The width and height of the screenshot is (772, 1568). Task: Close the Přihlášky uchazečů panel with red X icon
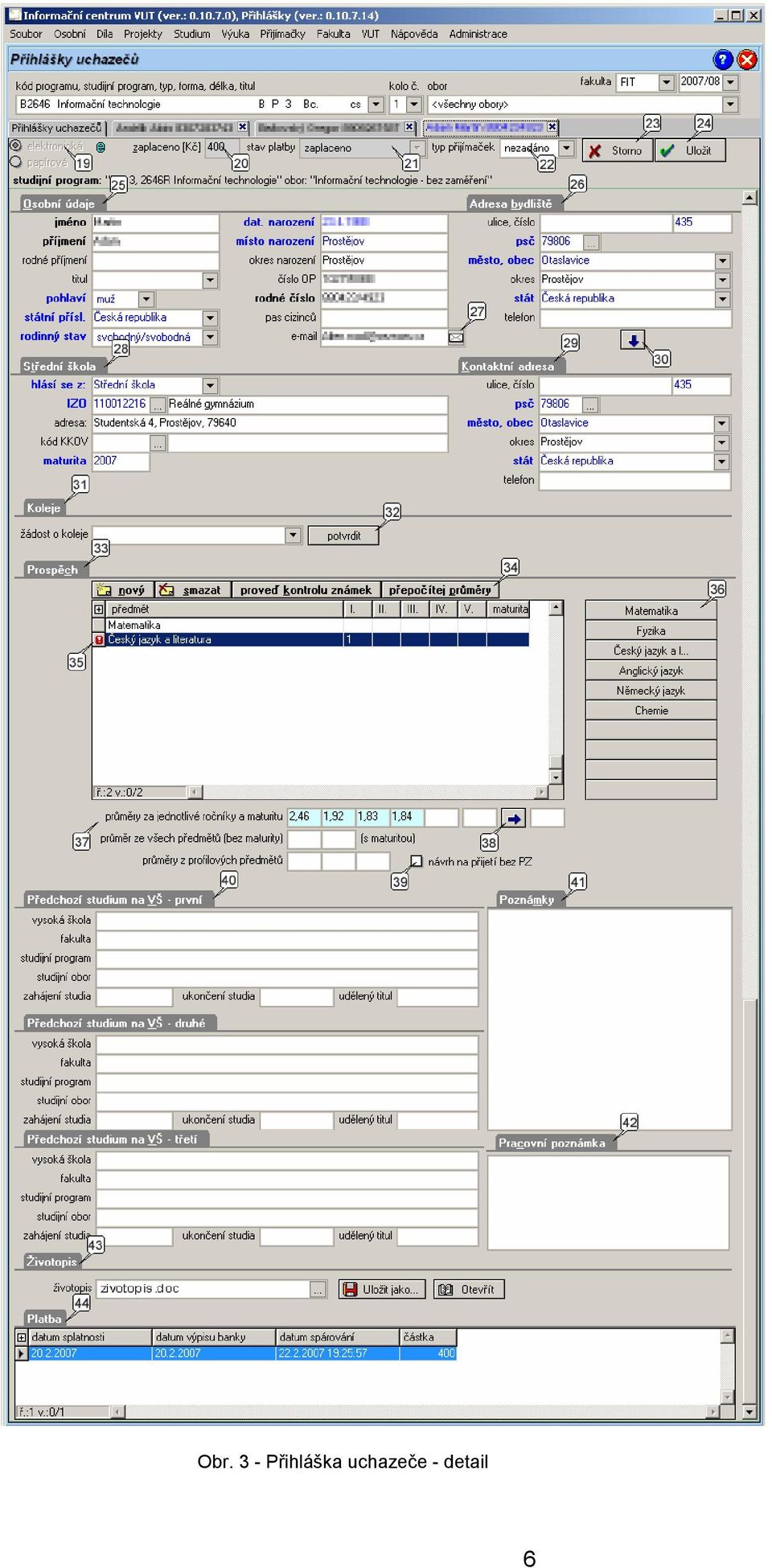click(747, 60)
